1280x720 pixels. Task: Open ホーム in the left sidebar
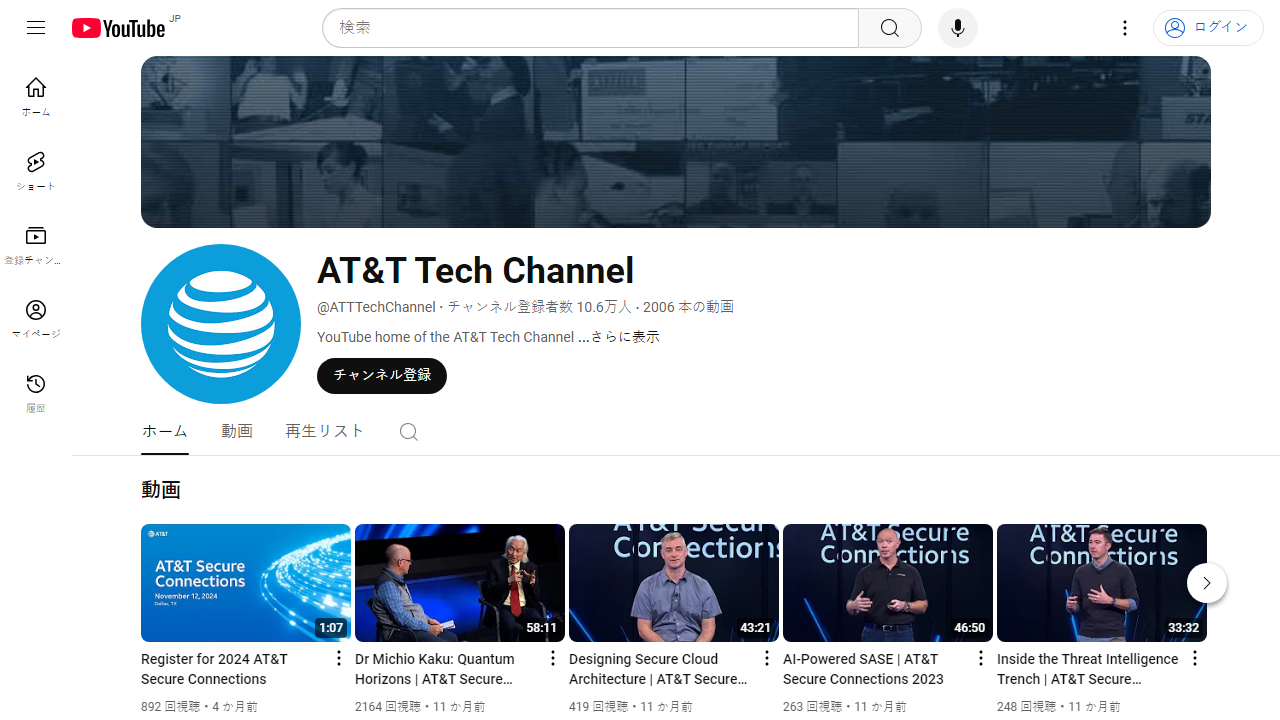(36, 97)
